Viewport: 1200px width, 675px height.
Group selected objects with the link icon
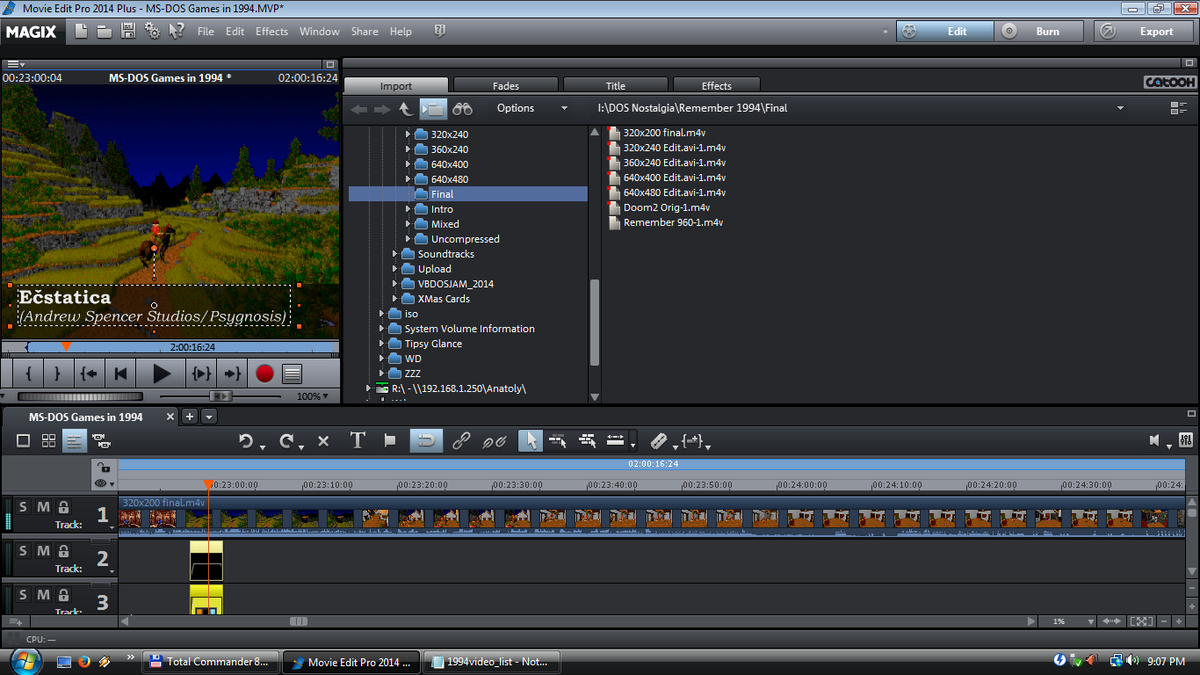461,441
